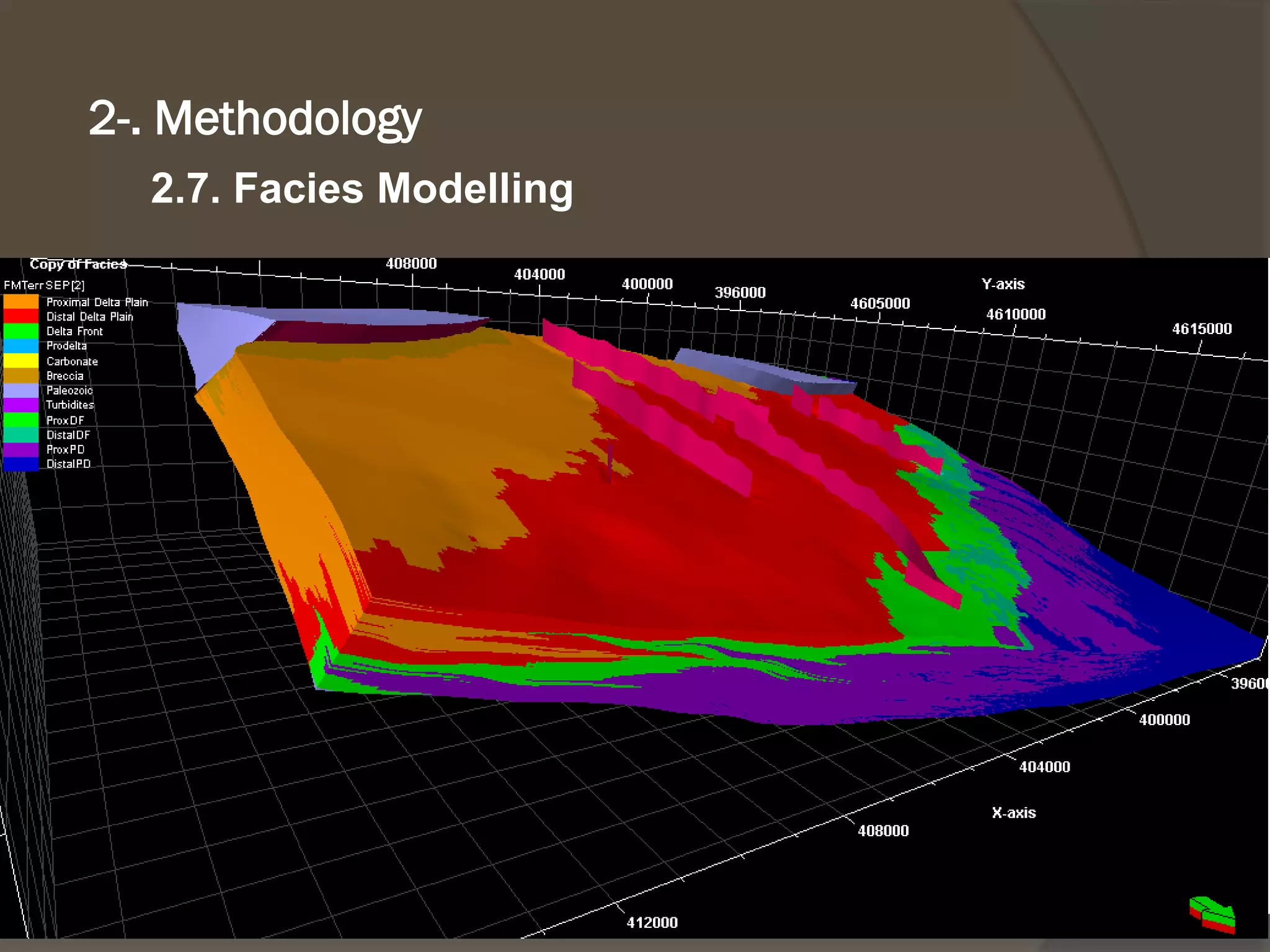The width and height of the screenshot is (1270, 952).
Task: Click the 'Turbidites' legend label
Action: click(70, 405)
